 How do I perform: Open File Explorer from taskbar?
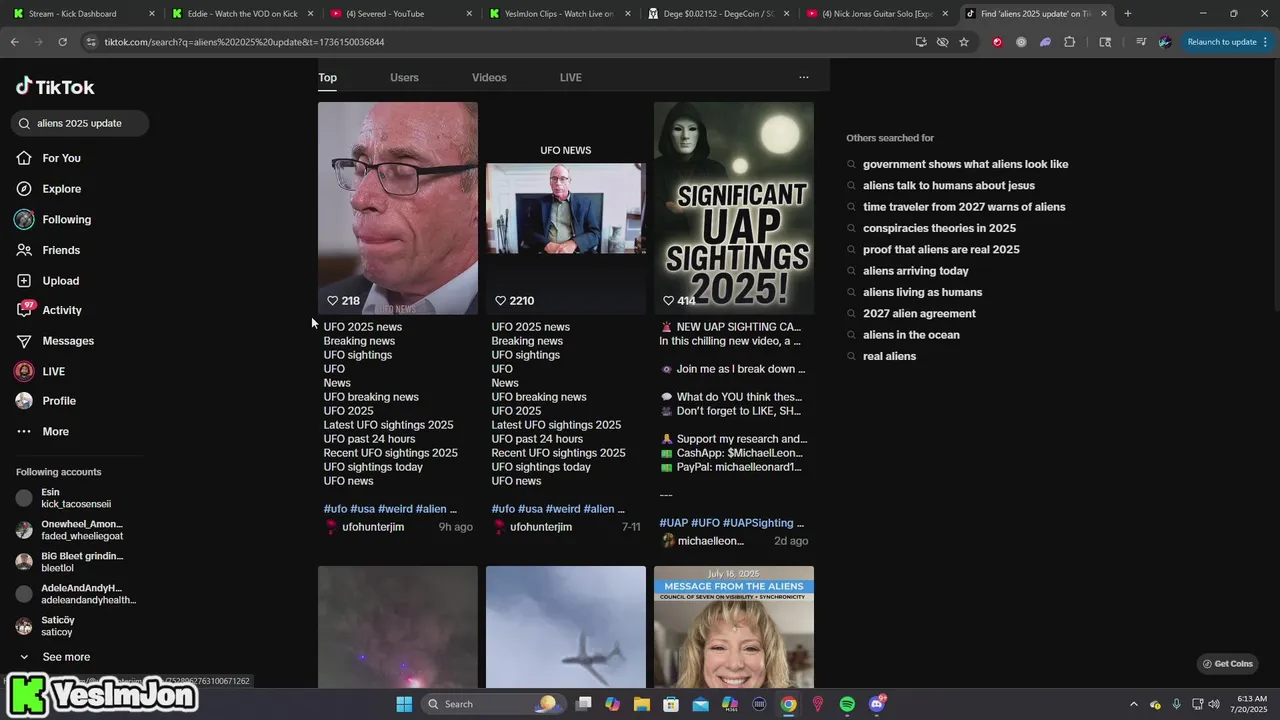(x=641, y=704)
